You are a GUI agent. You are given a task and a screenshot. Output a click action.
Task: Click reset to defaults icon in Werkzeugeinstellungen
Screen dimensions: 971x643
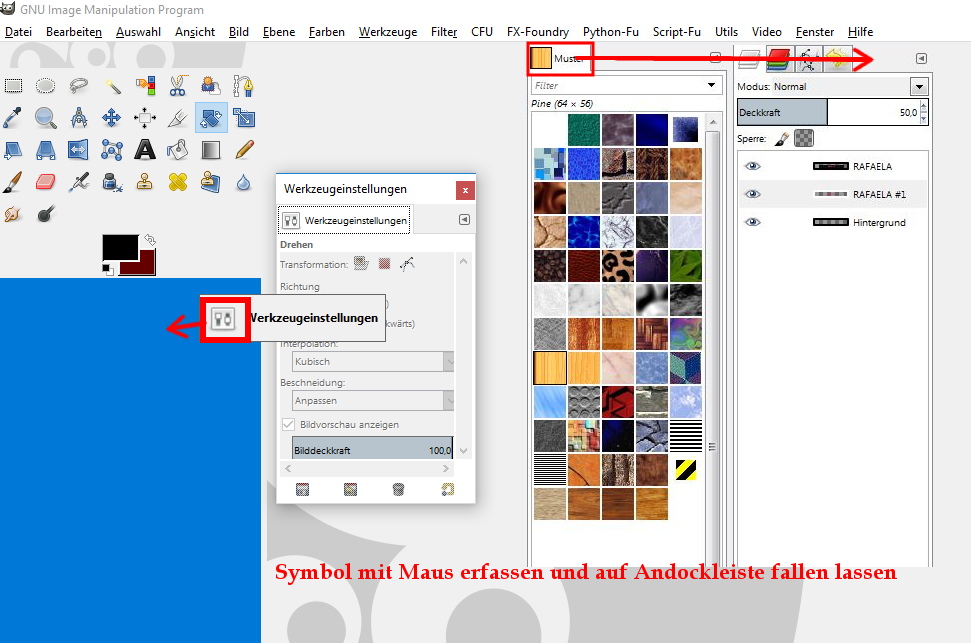[x=447, y=490]
